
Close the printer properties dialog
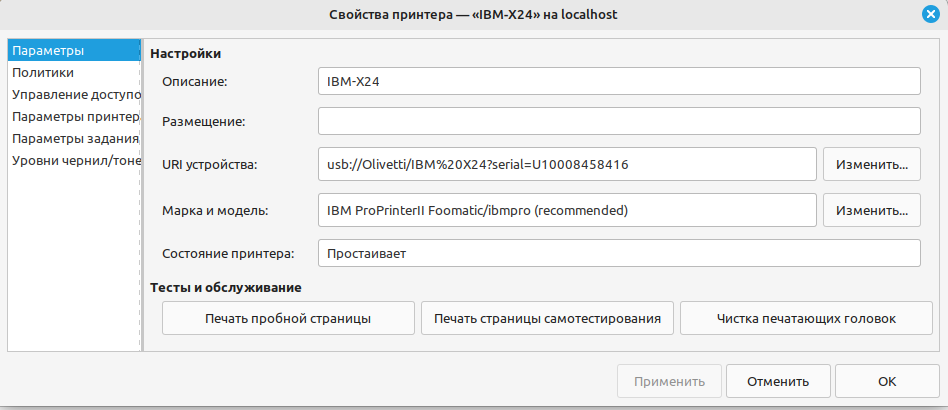930,15
